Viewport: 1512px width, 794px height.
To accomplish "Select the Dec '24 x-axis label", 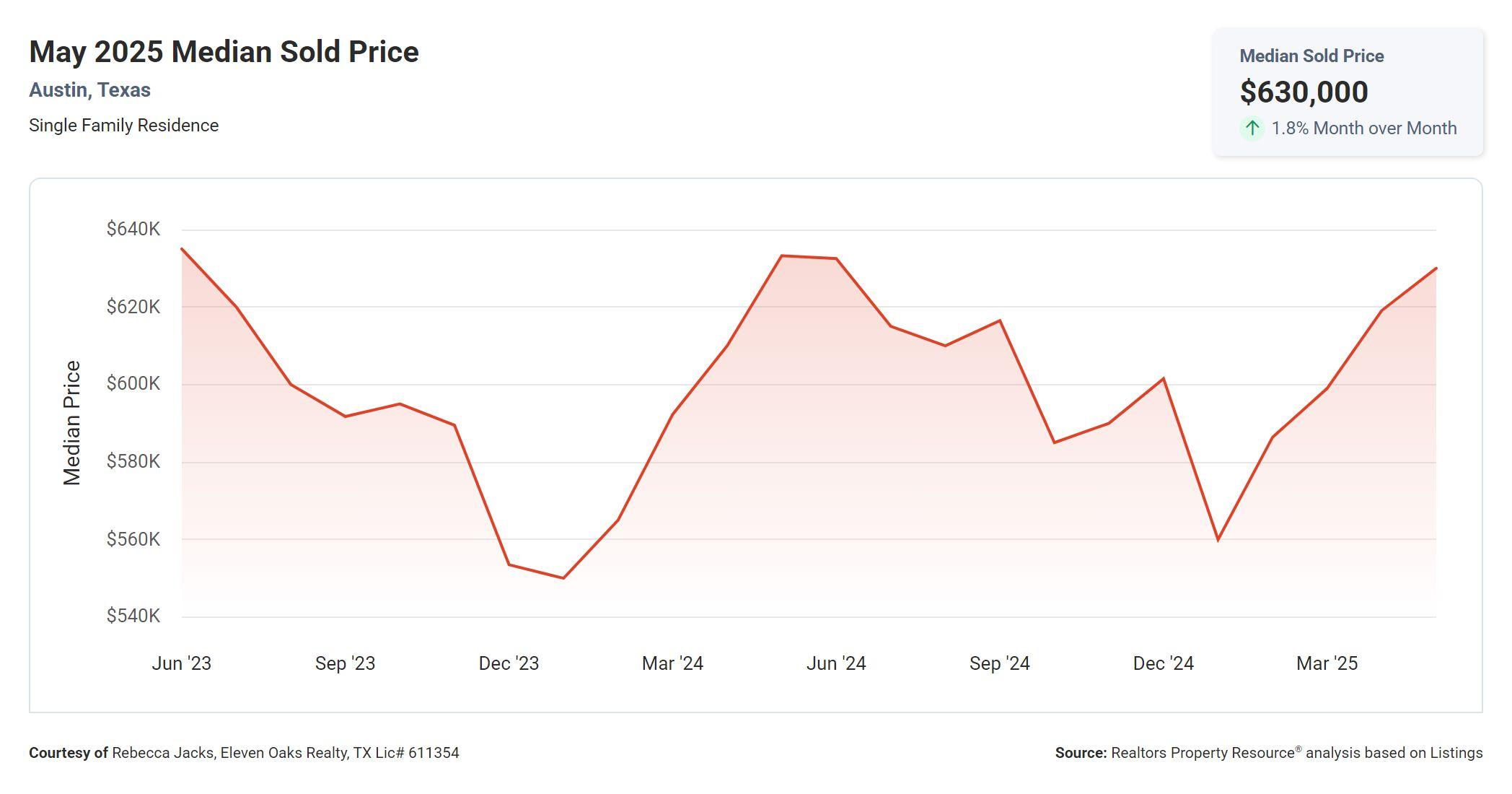I will pyautogui.click(x=1163, y=663).
